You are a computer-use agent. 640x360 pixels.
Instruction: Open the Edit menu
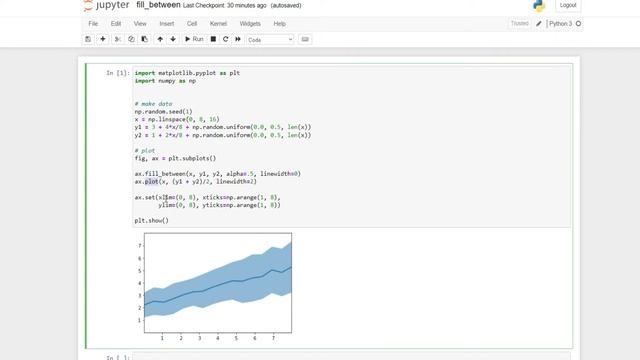tap(116, 24)
